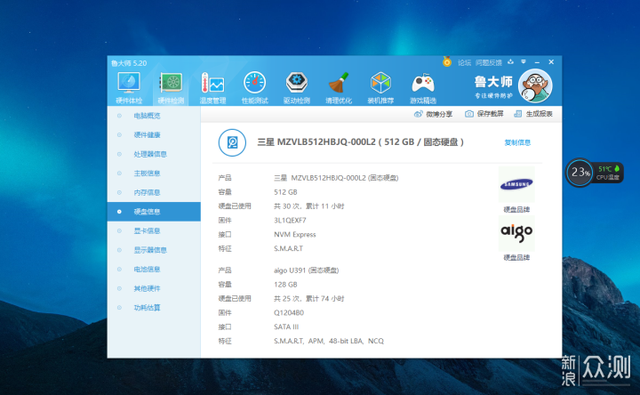This screenshot has width=640, height=395.
Task: Click 硬盘品牌 link under aigo logo
Action: [x=516, y=257]
